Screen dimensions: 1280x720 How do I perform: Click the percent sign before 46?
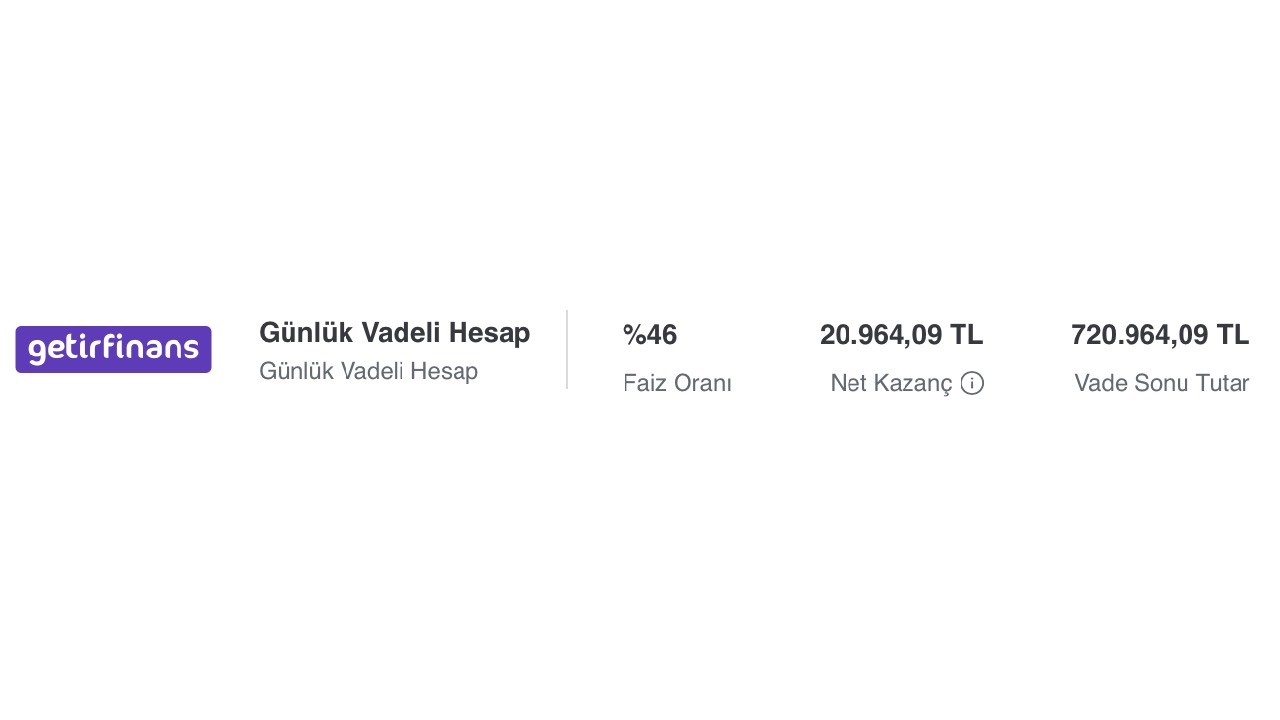coord(633,335)
